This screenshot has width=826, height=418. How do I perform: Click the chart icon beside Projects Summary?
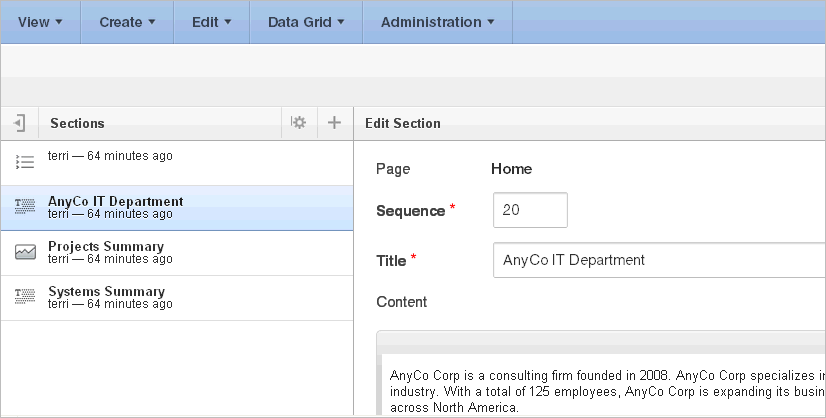[25, 252]
